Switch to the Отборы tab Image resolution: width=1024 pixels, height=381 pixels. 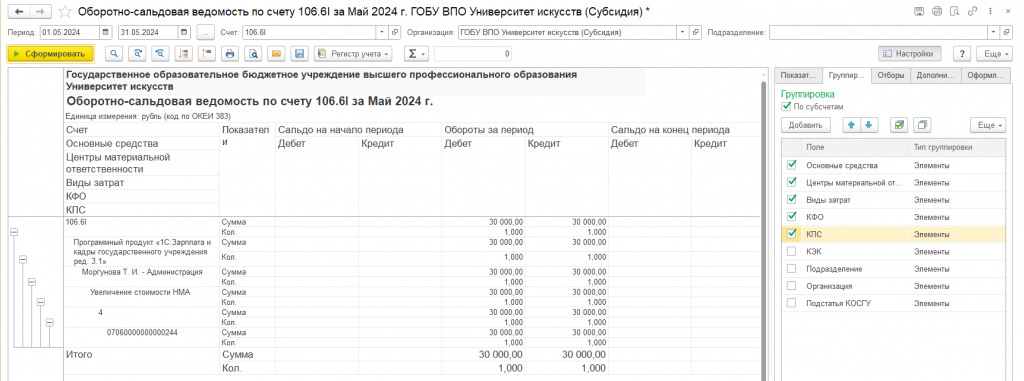891,76
